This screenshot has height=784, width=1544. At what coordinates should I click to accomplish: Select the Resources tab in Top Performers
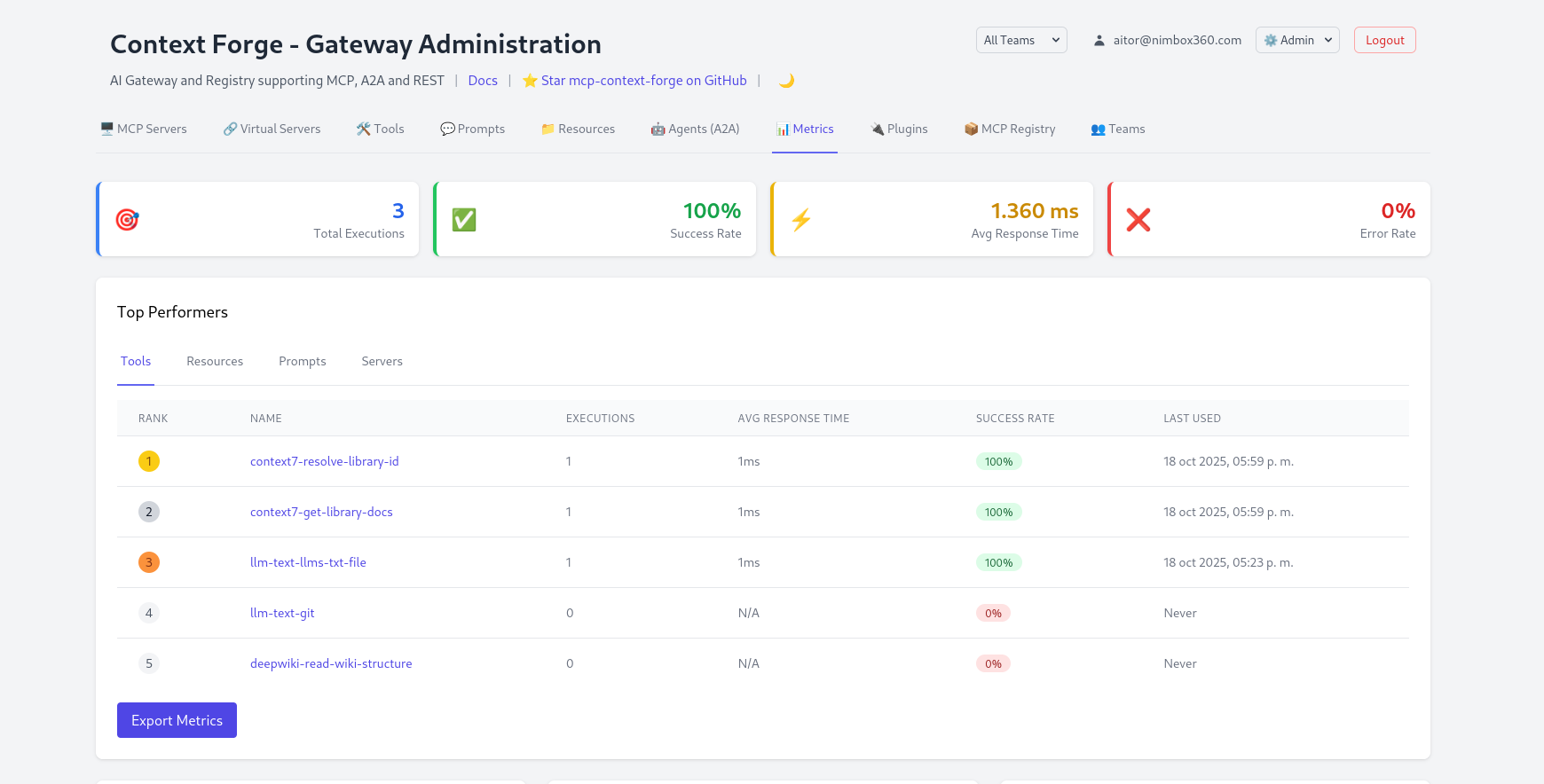[x=215, y=362]
